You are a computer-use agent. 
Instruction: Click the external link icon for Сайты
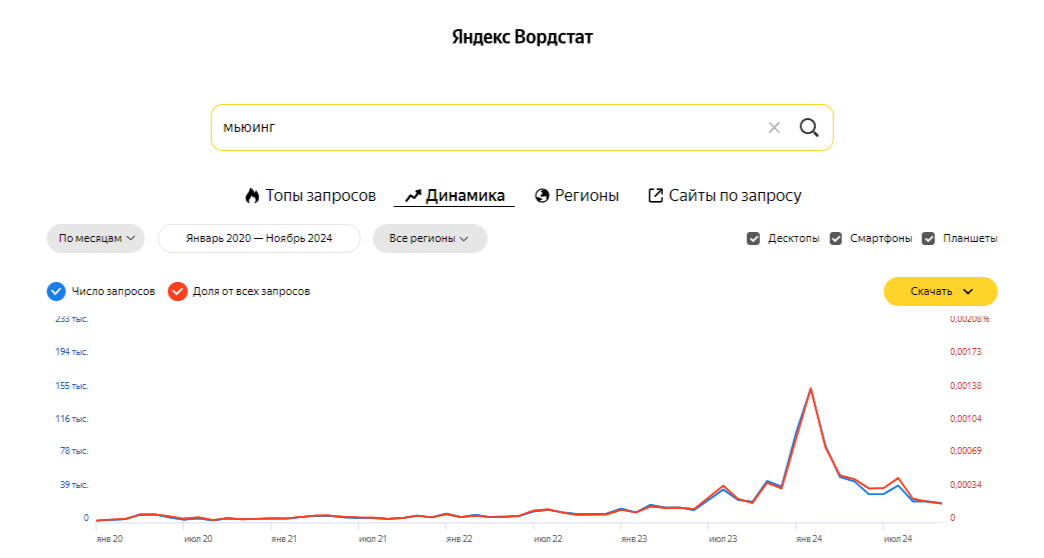click(655, 195)
